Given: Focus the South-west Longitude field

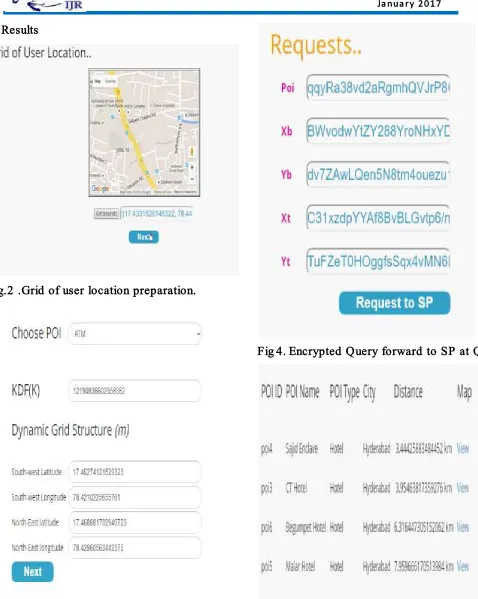Looking at the screenshot, I should (x=135, y=497).
